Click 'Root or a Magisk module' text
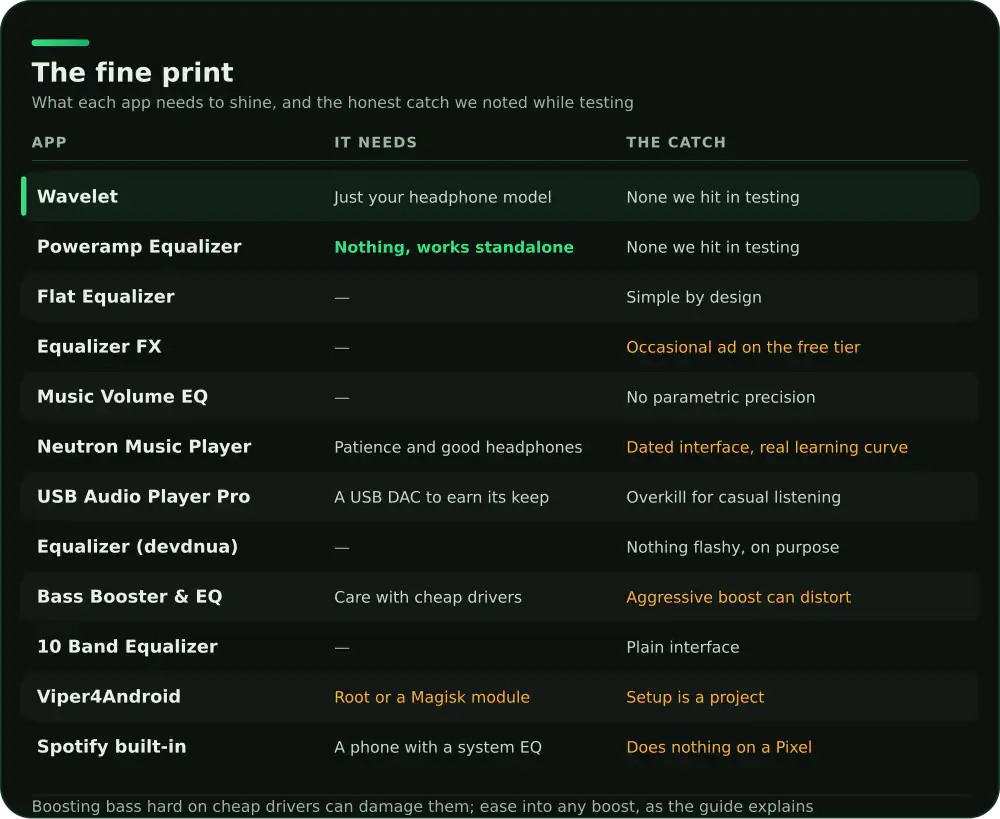 coord(432,697)
